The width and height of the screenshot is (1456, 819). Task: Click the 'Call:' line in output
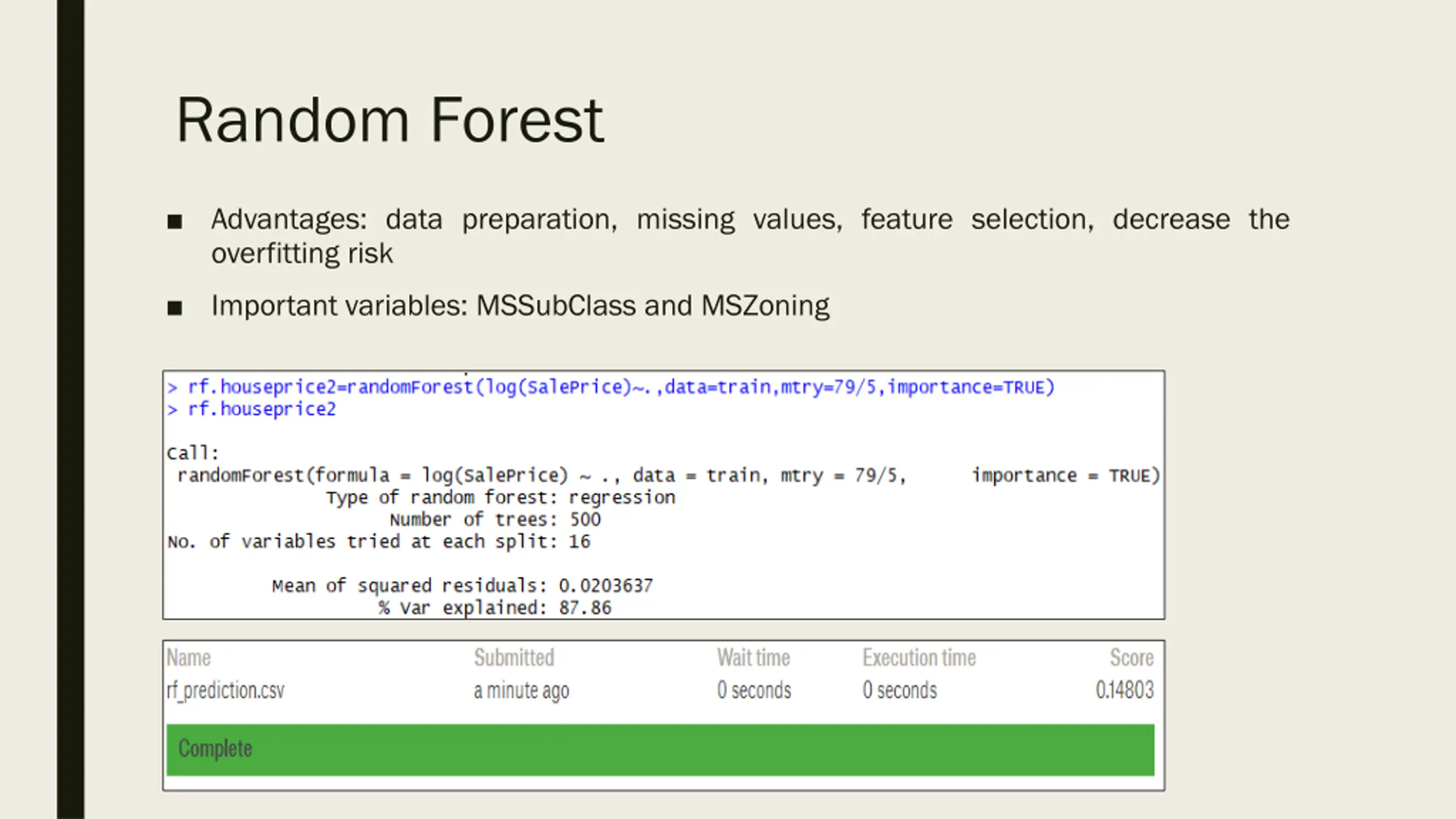[x=193, y=453]
